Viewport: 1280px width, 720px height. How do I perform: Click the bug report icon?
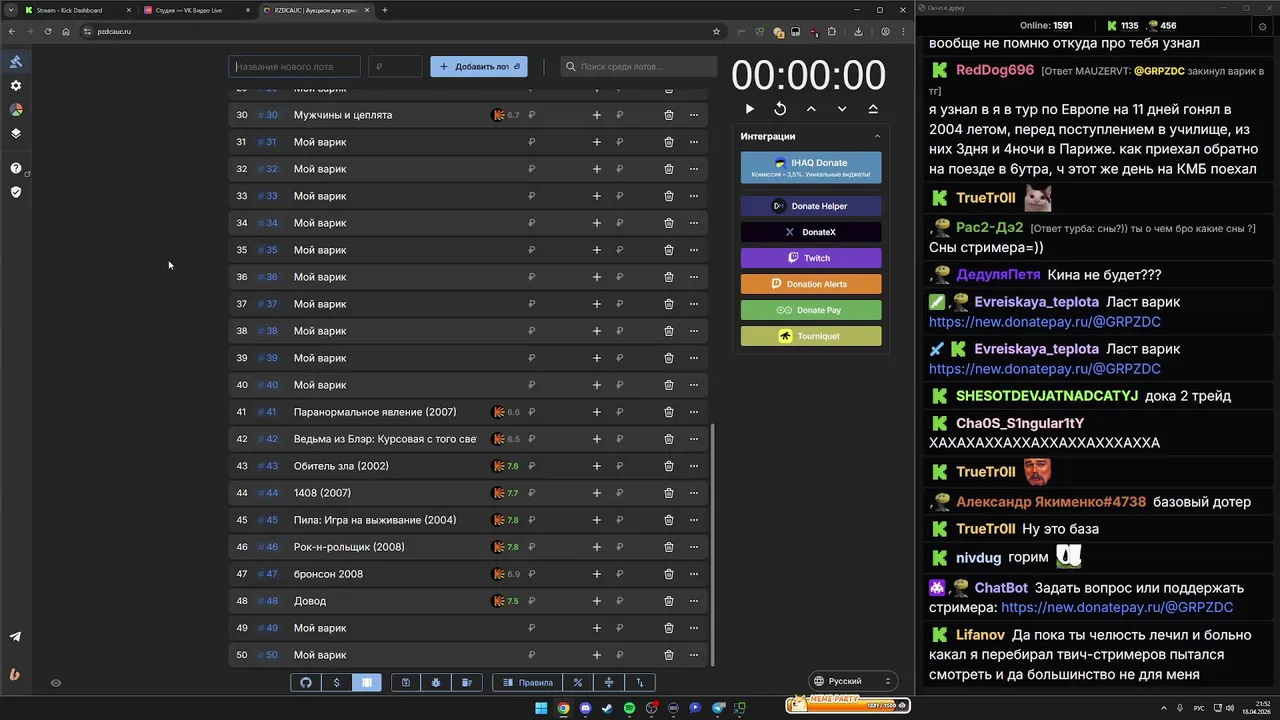[x=436, y=682]
